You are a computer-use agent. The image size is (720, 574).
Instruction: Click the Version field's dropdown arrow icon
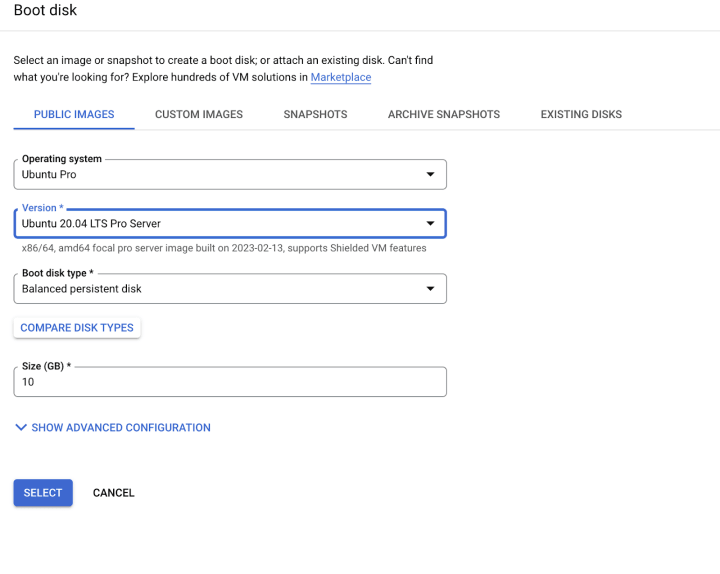click(x=430, y=224)
